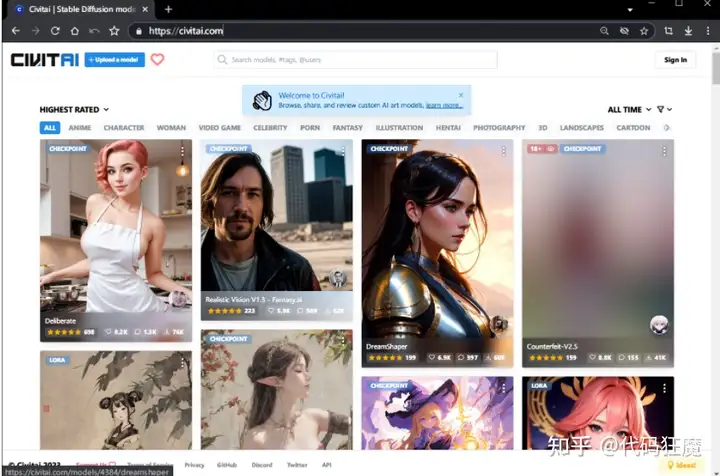Click the Upload a model button
720x476 pixels.
[x=115, y=60]
